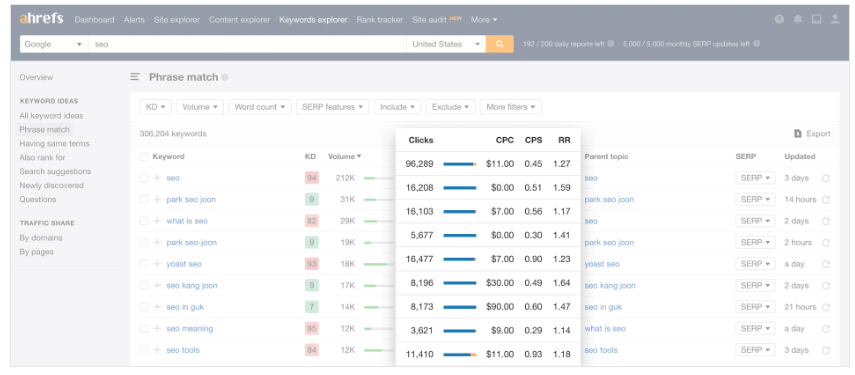Click the 11,410 clicks bar

(460, 354)
